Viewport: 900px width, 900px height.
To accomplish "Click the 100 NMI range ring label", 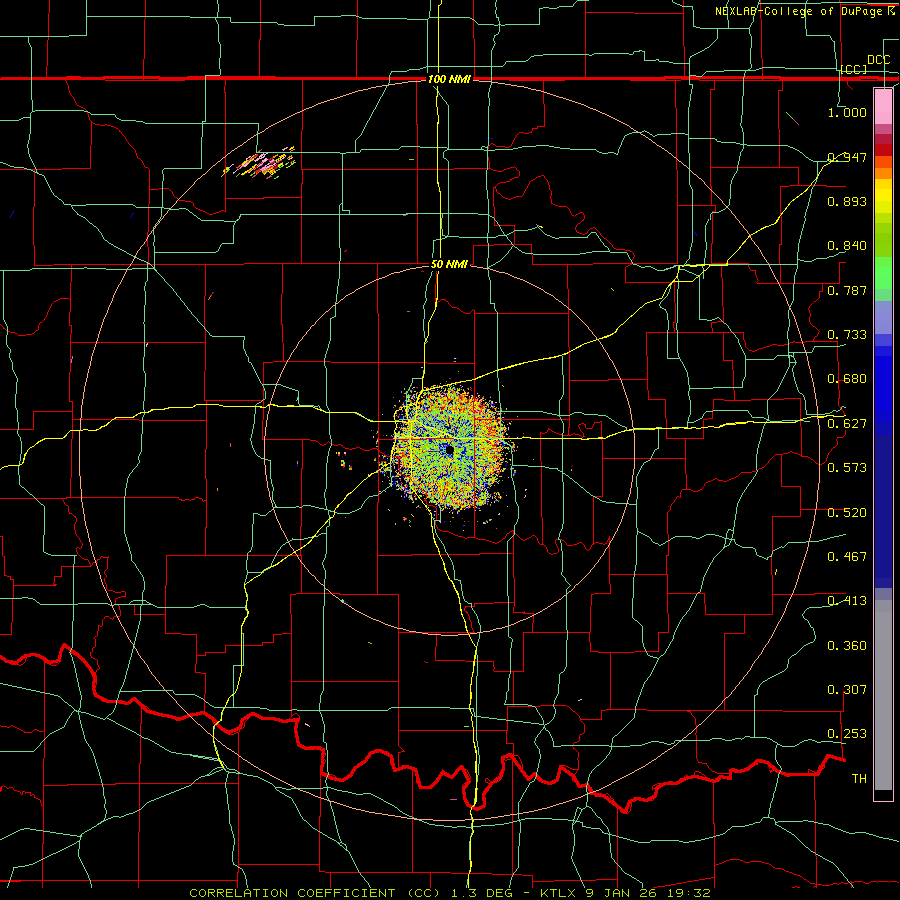I will click(x=449, y=79).
